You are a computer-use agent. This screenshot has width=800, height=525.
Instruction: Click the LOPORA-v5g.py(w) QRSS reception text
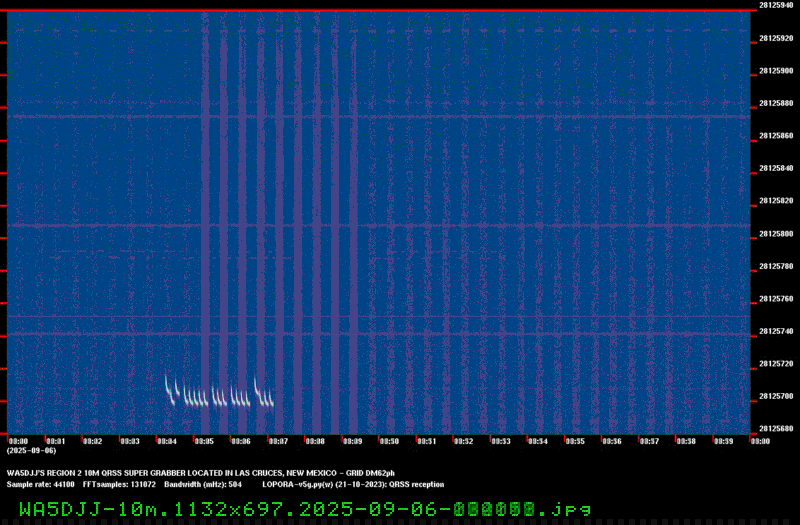coord(353,485)
